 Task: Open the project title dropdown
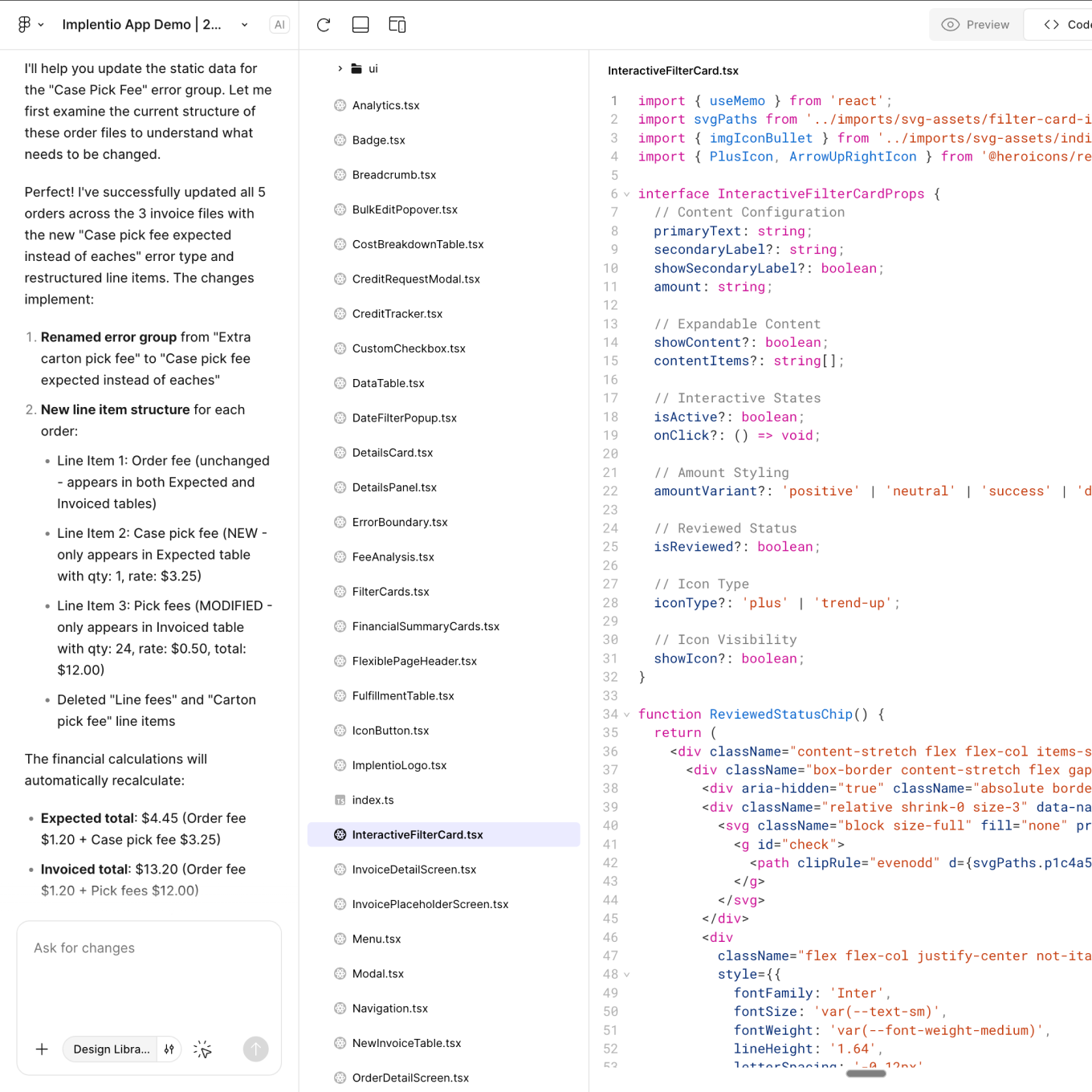[244, 25]
